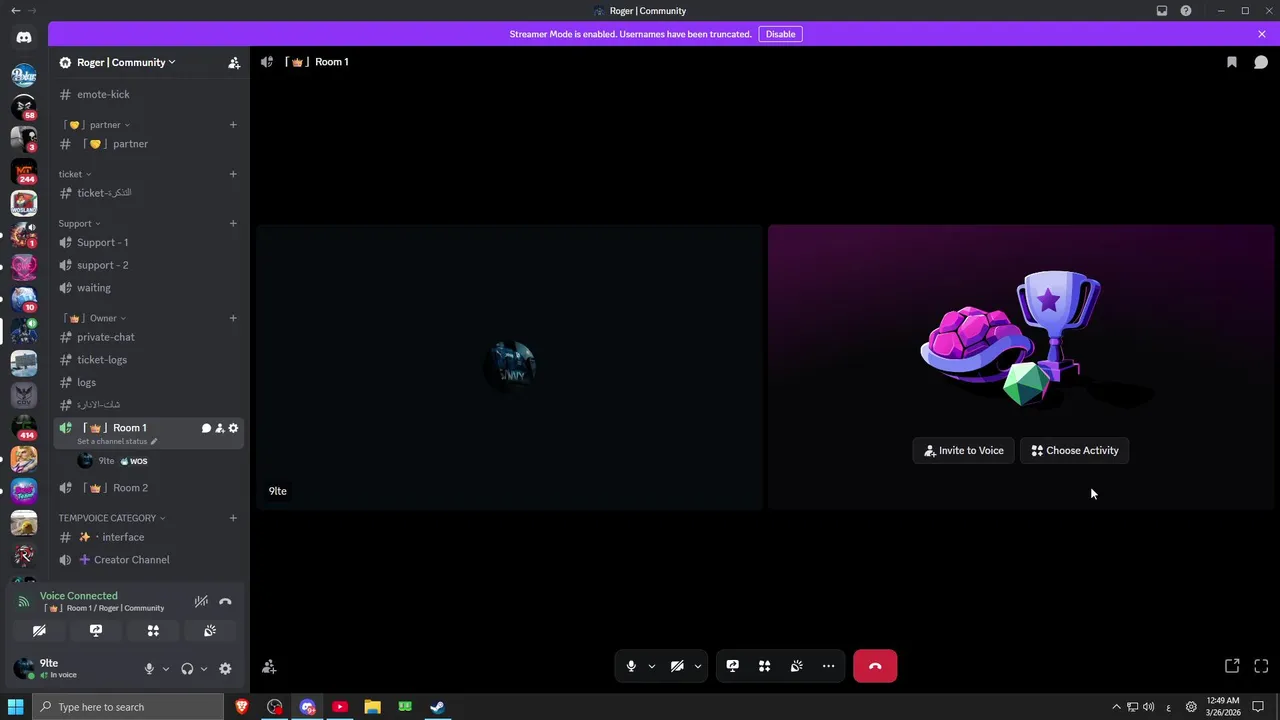Select the logs channel

click(x=148, y=382)
